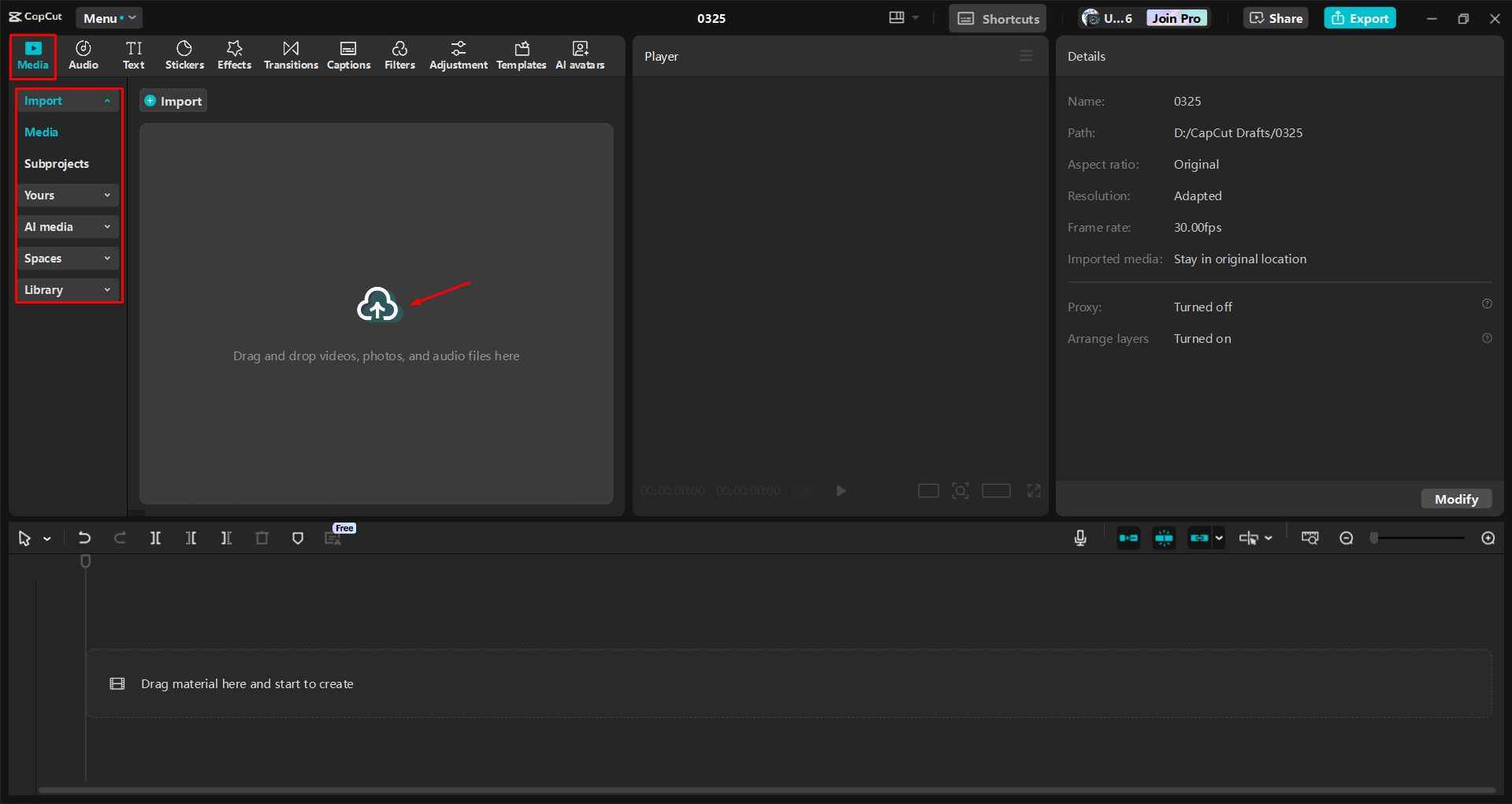Expand the Yours section in the sidebar

pyautogui.click(x=67, y=195)
